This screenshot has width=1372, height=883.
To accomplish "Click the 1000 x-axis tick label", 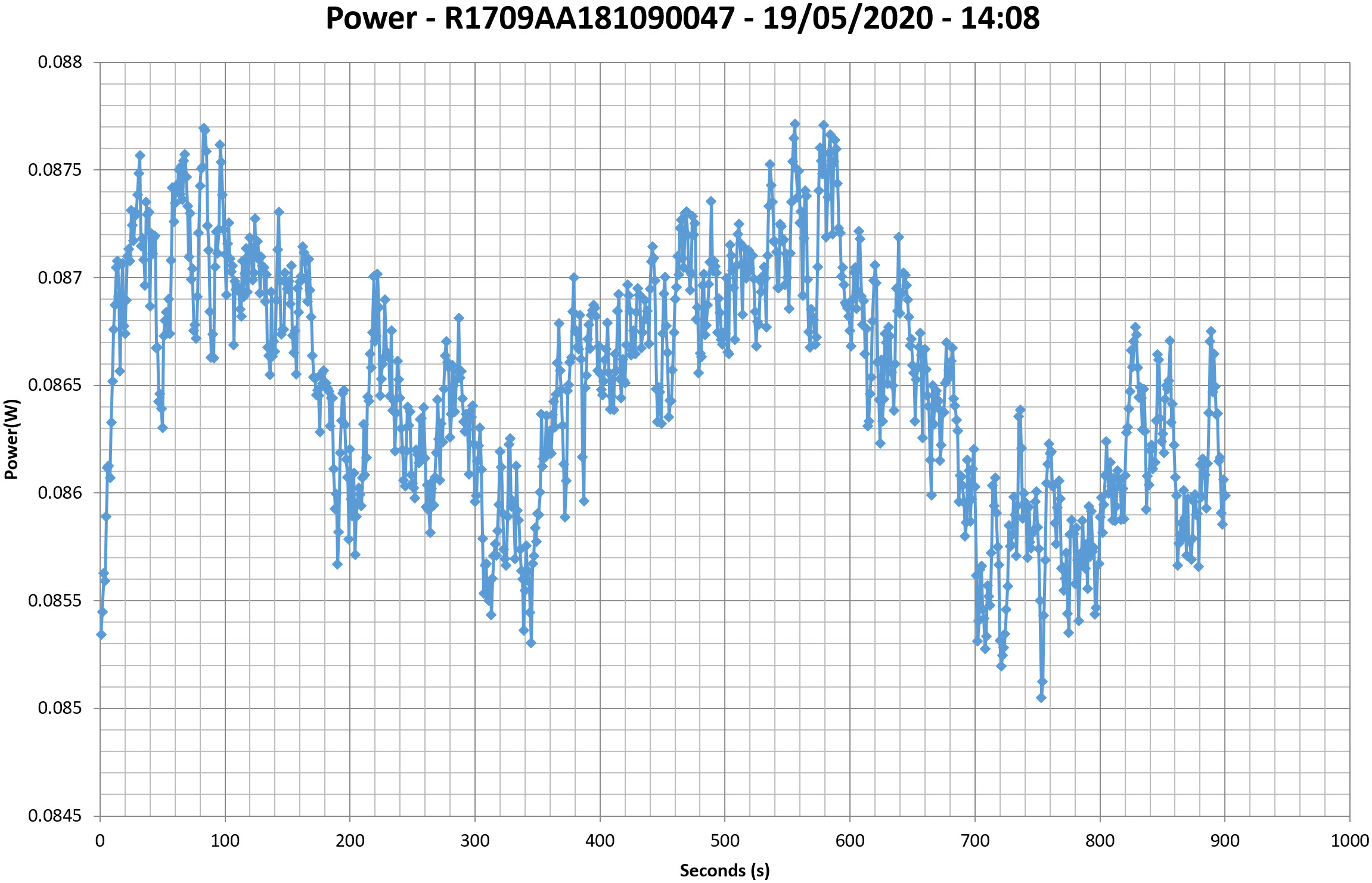I will pos(1349,841).
